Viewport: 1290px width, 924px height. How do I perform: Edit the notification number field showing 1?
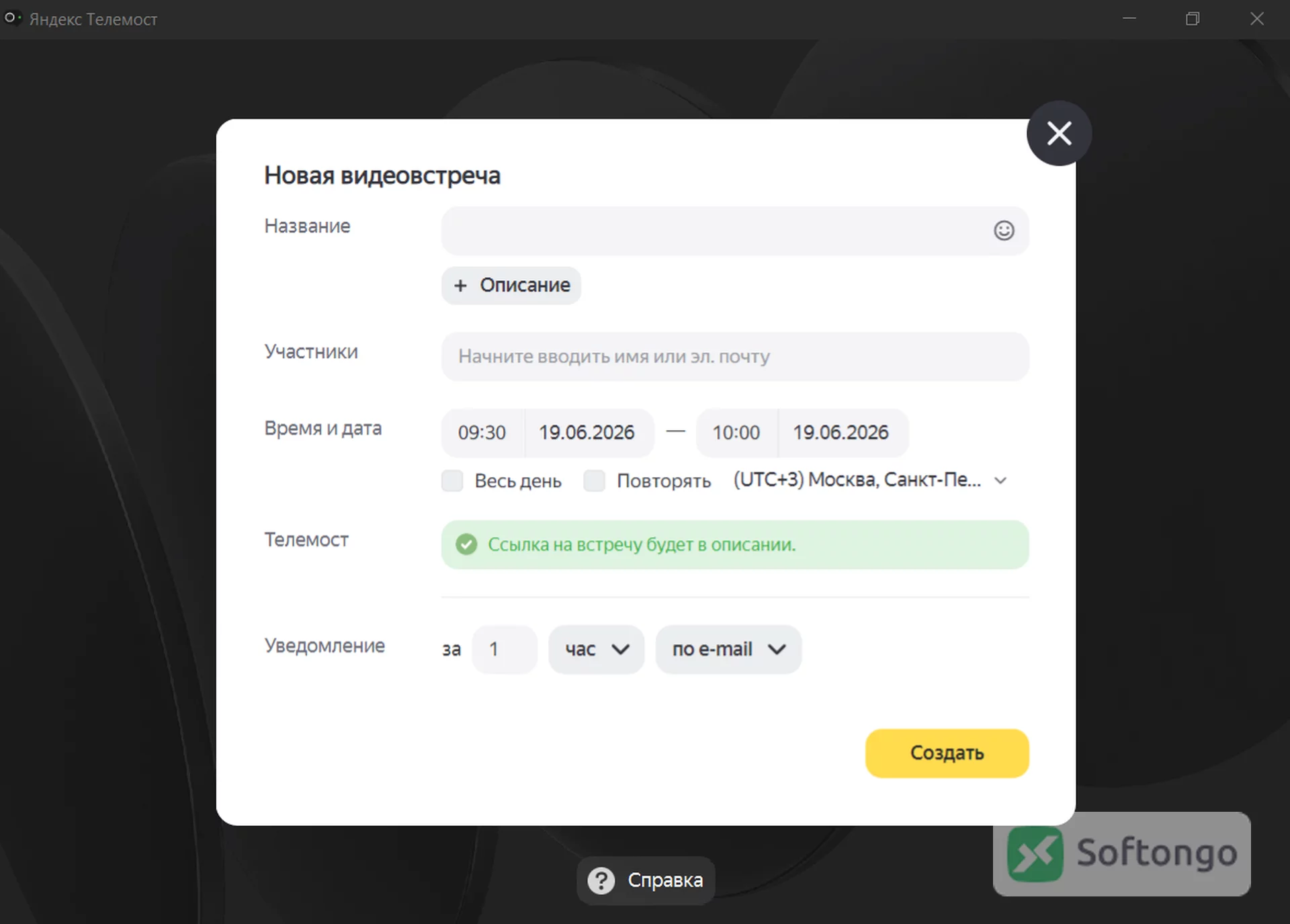pyautogui.click(x=505, y=649)
